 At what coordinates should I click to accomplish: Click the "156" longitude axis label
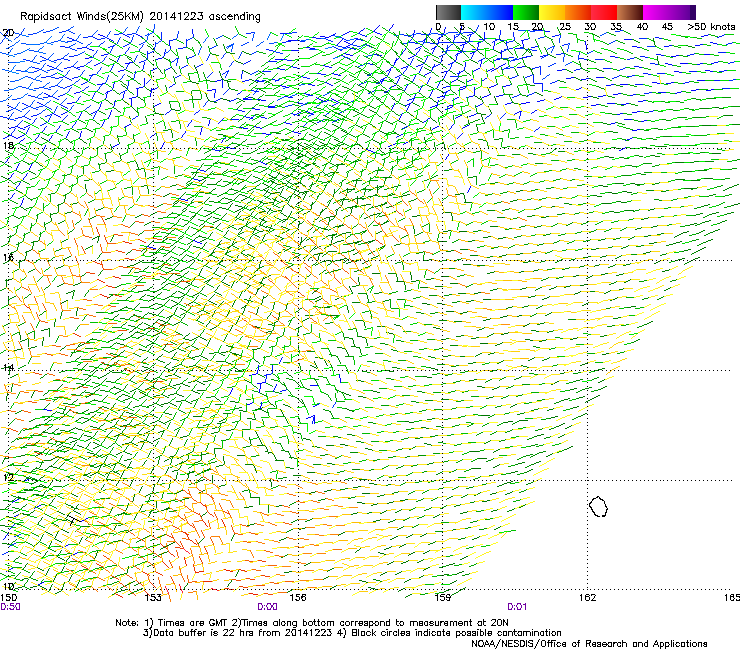point(298,598)
